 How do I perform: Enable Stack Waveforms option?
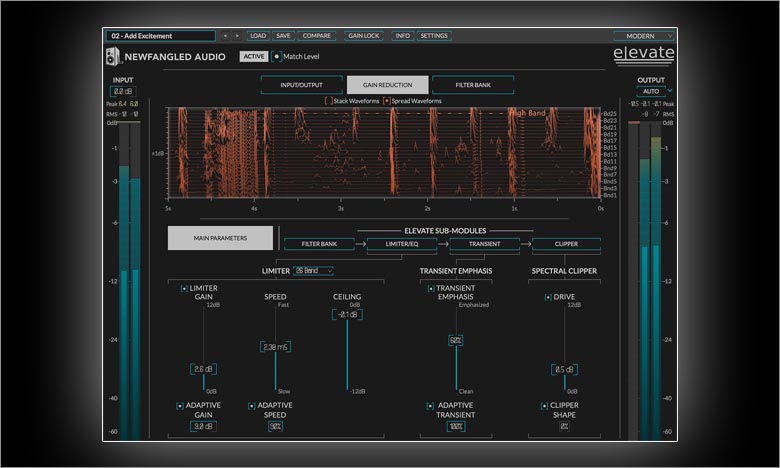tap(328, 101)
